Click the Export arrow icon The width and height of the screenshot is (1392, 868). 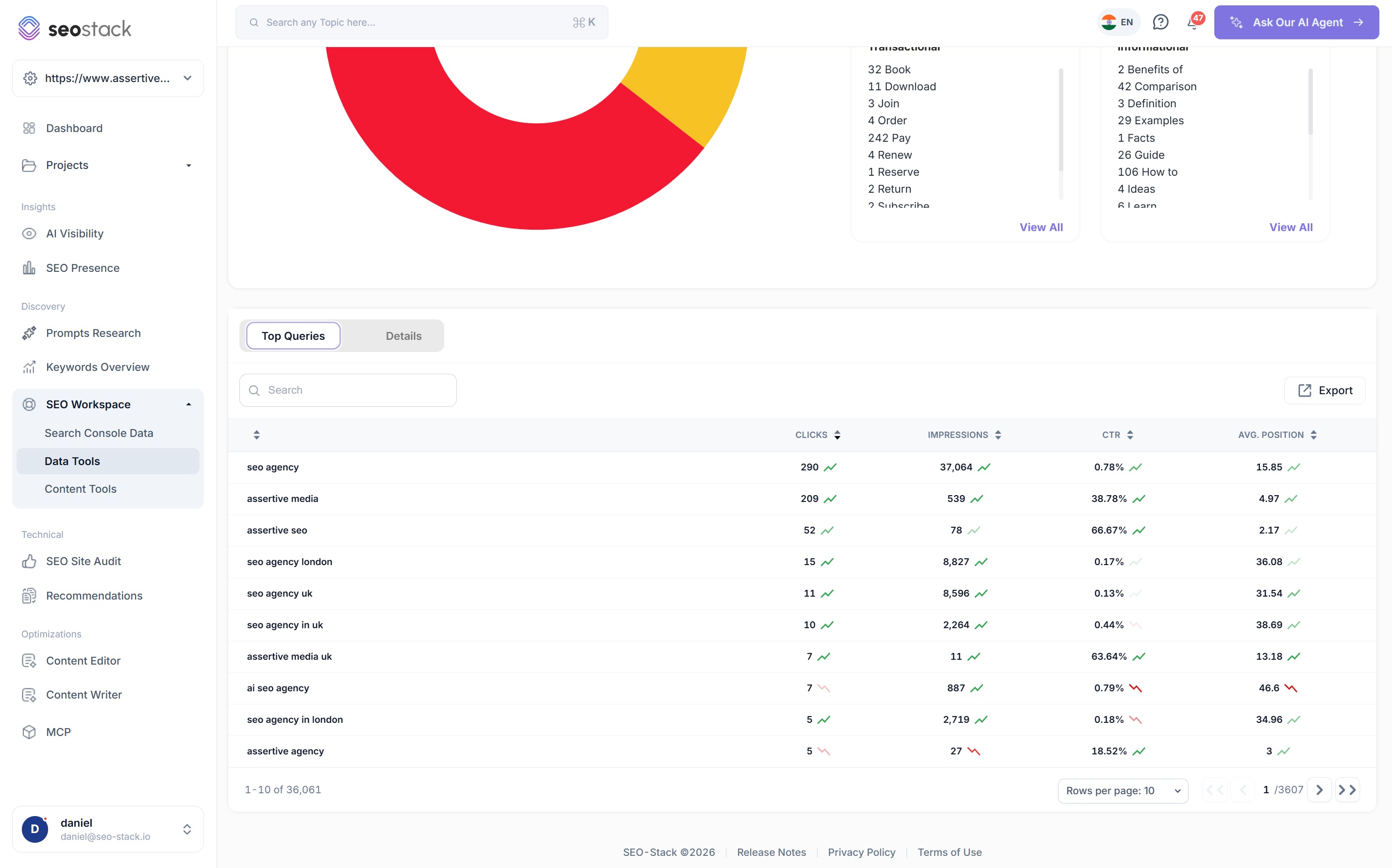click(1304, 390)
